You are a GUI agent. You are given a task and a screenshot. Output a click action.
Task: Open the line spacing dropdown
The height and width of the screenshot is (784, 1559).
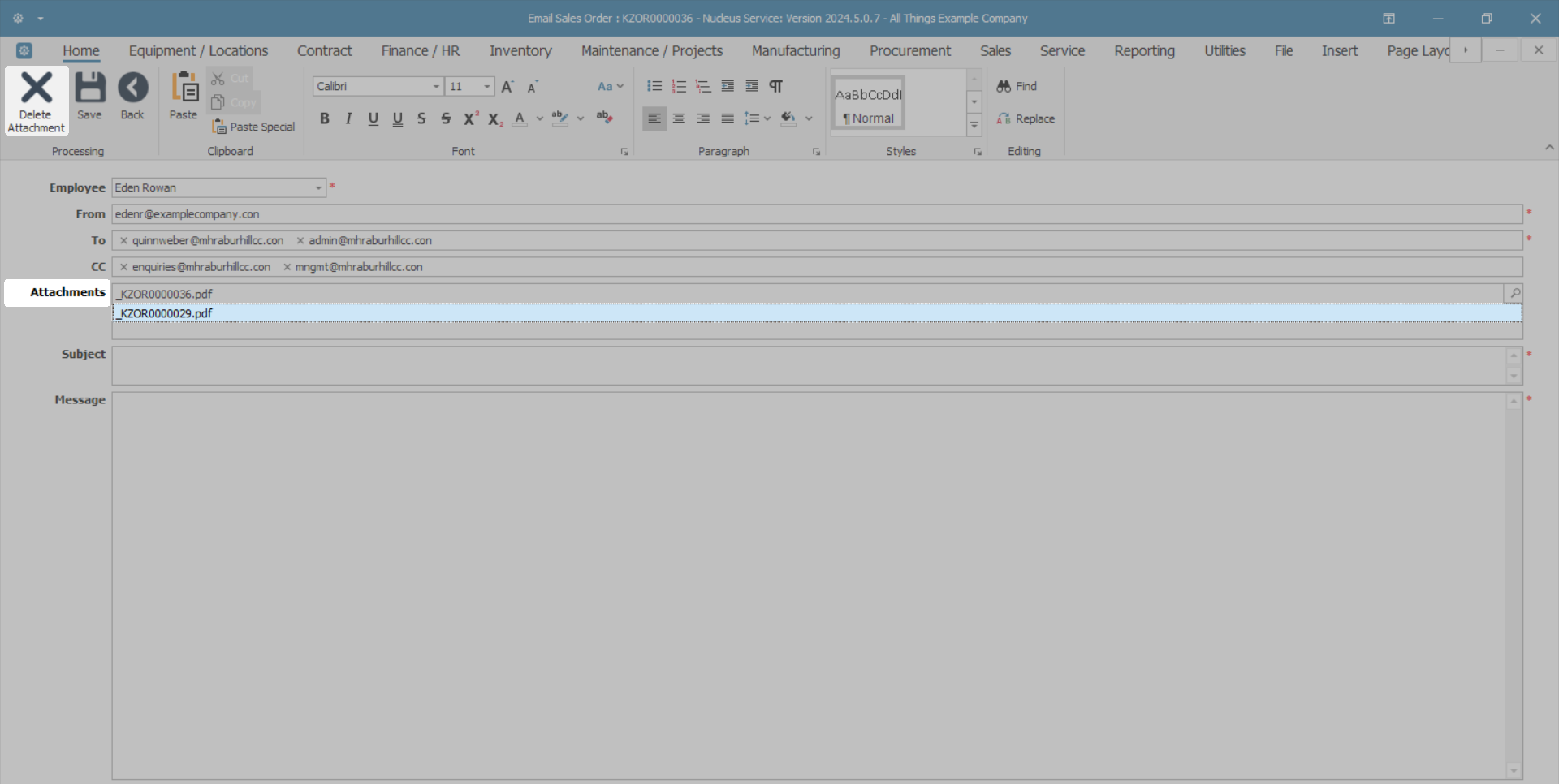tap(758, 118)
